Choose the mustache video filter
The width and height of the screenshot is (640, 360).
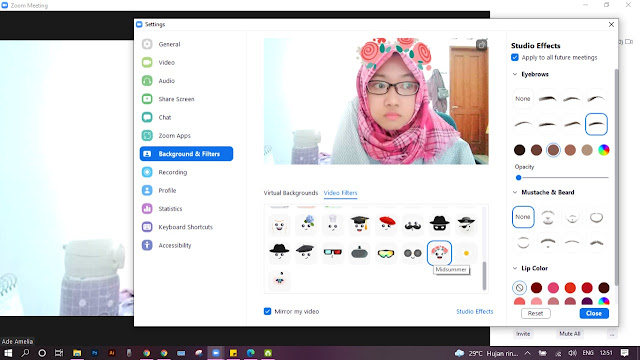[413, 224]
